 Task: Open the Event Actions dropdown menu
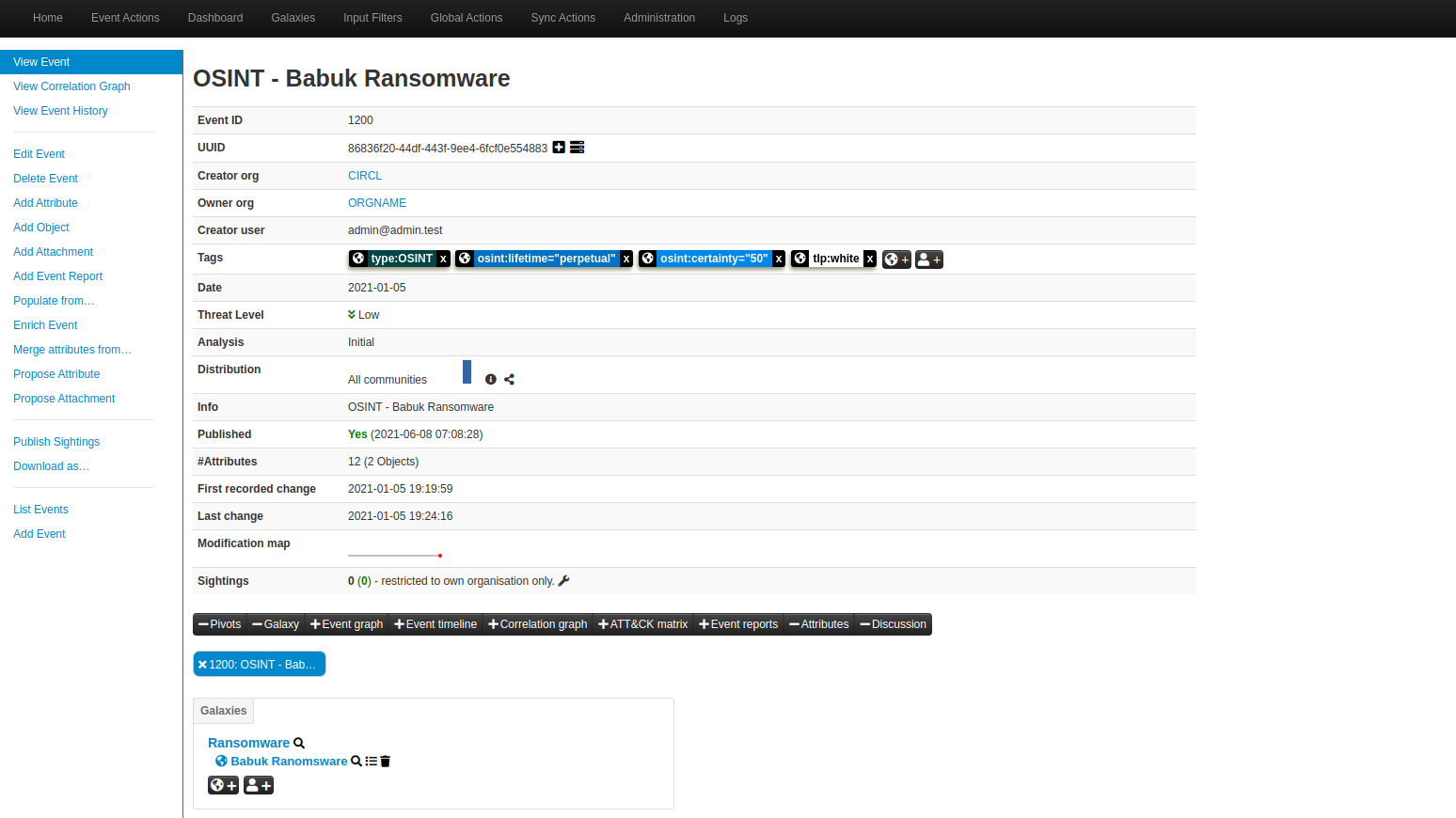[x=125, y=18]
